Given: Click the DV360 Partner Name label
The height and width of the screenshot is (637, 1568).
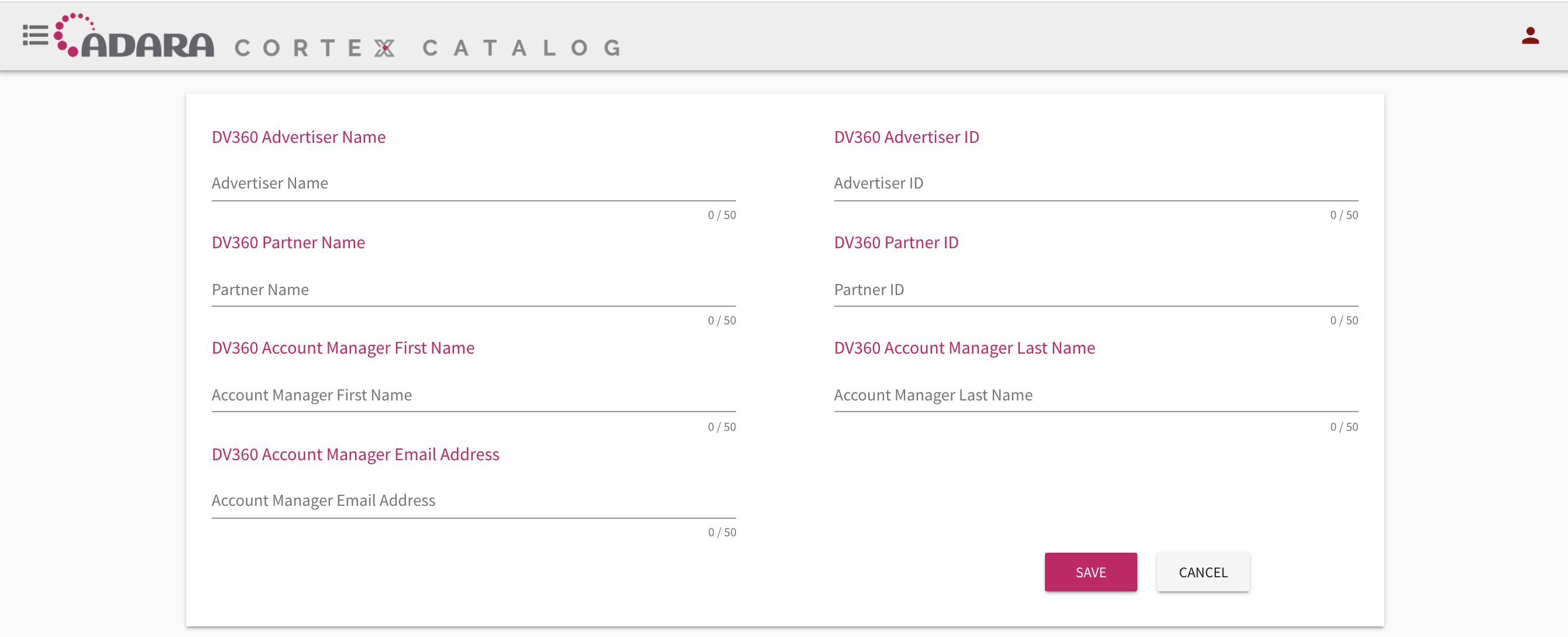Looking at the screenshot, I should pos(288,242).
